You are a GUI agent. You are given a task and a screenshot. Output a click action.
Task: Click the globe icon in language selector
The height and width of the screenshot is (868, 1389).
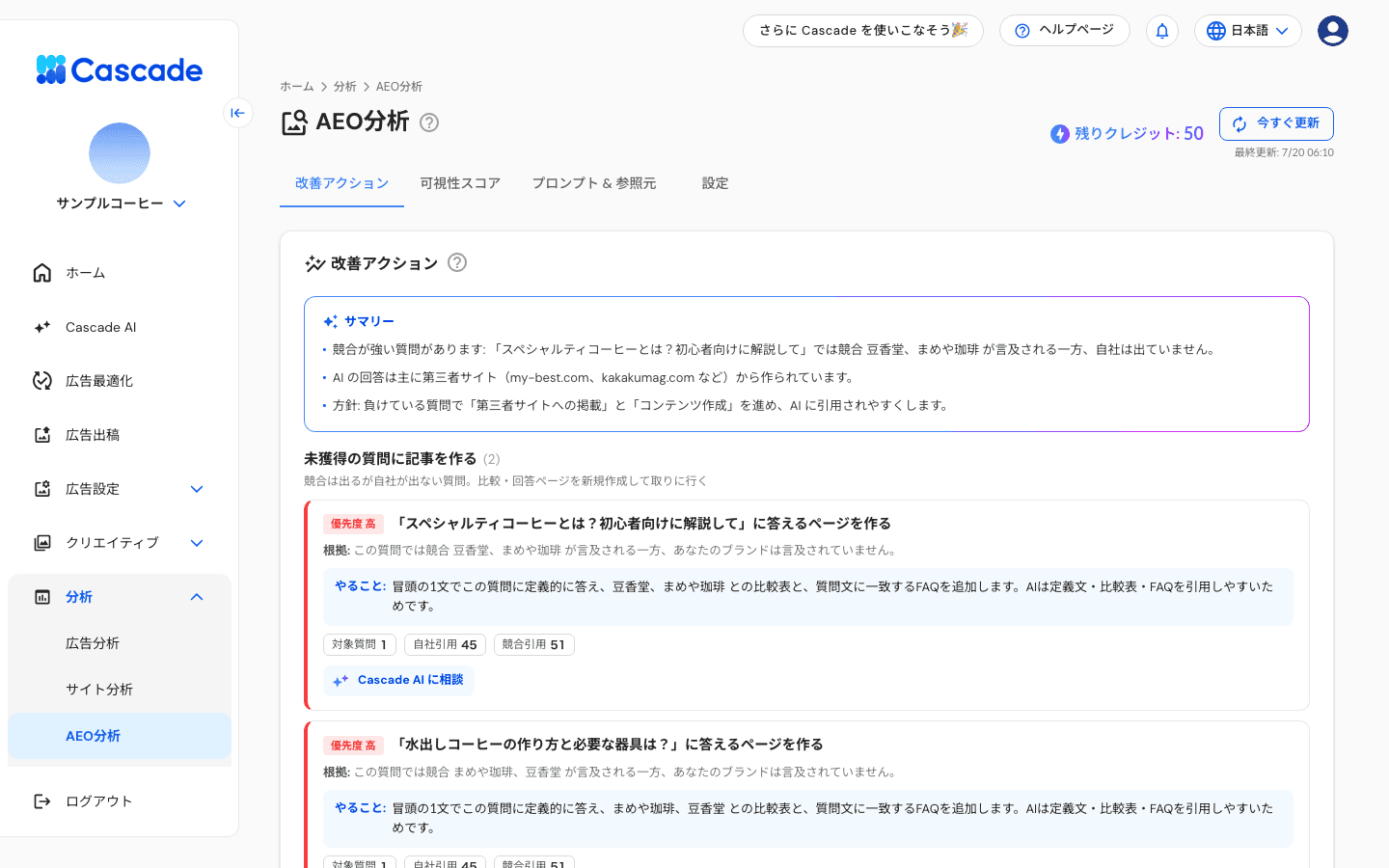tap(1216, 31)
